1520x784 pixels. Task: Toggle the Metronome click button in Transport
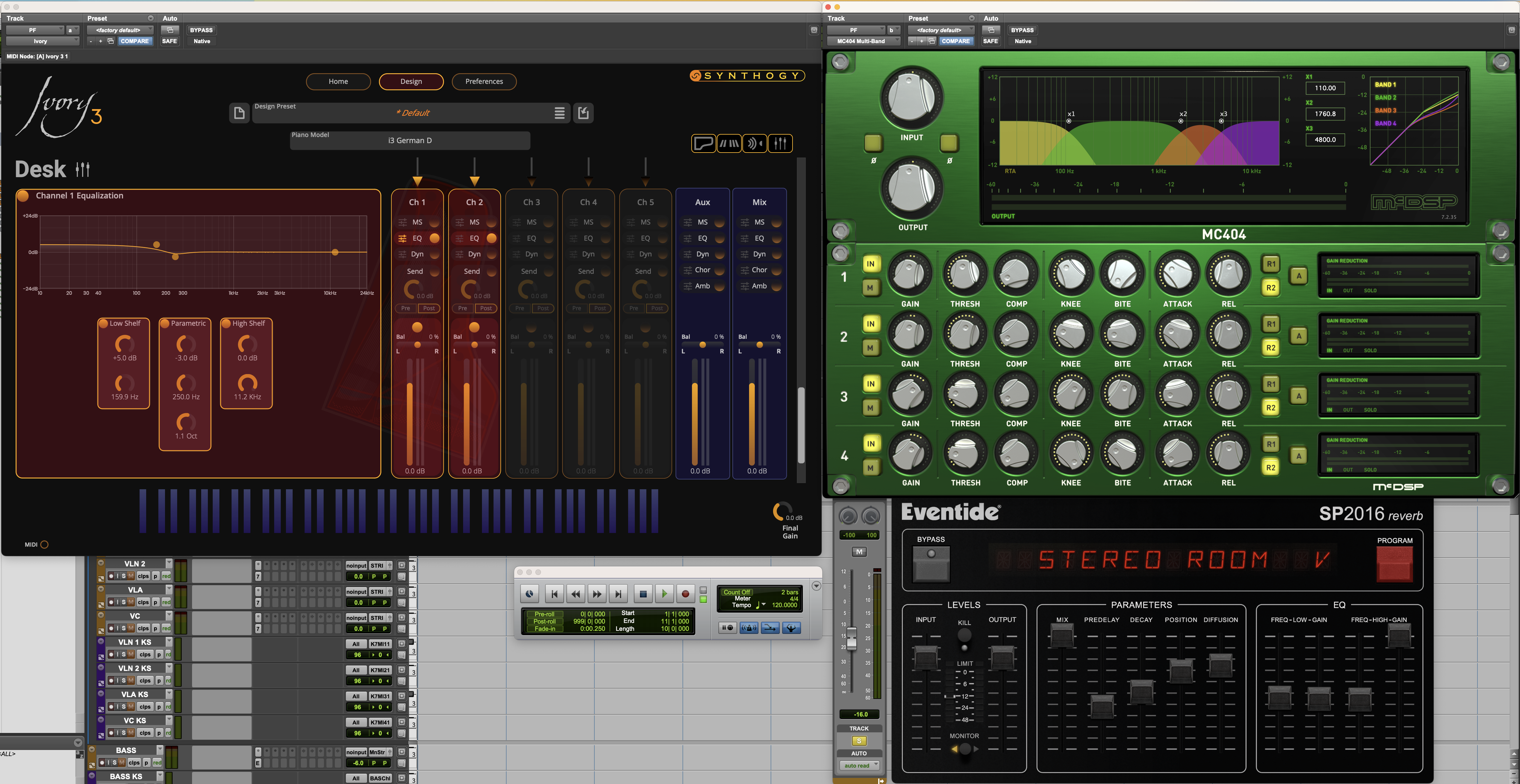pos(749,628)
